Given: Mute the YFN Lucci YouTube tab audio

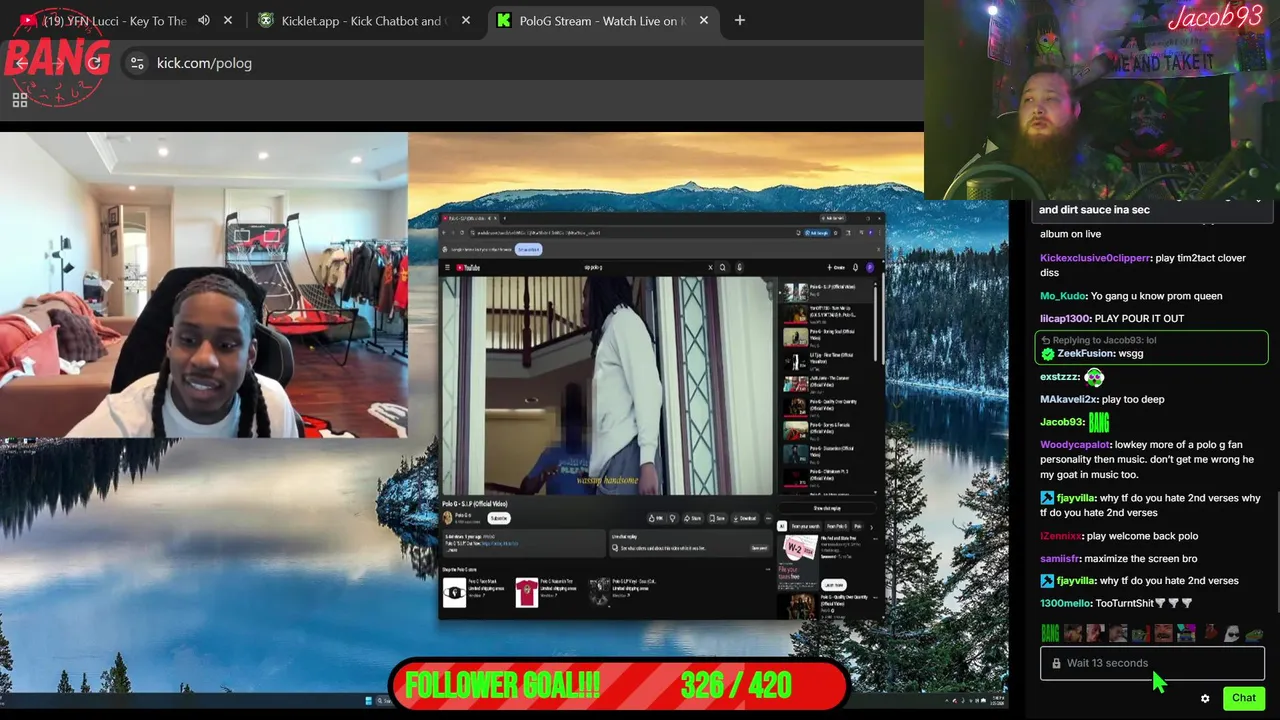Looking at the screenshot, I should point(204,20).
